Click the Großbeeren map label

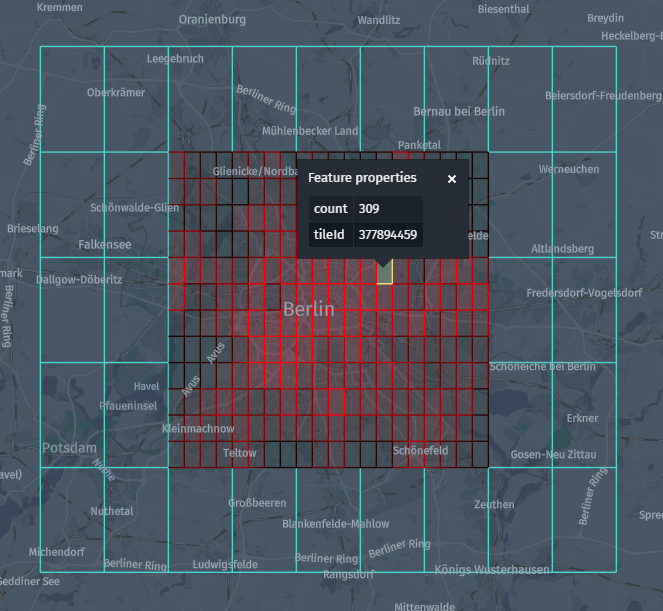tap(257, 503)
